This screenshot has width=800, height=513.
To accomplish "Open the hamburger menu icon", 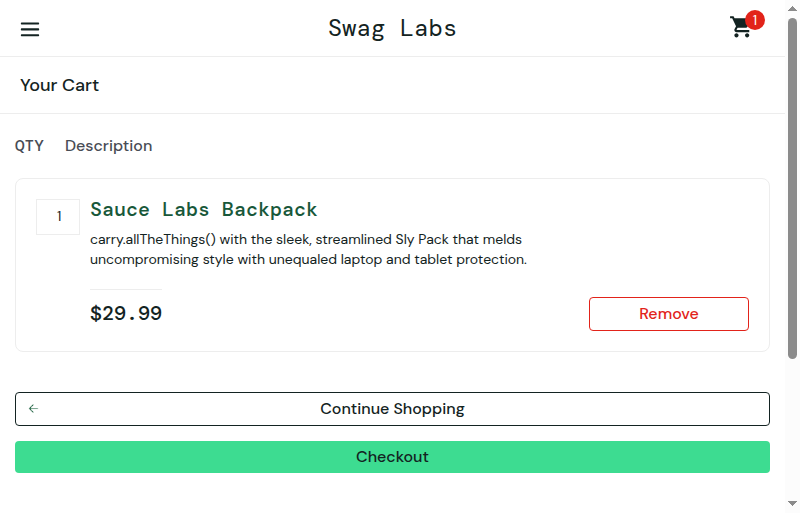I will [x=30, y=29].
